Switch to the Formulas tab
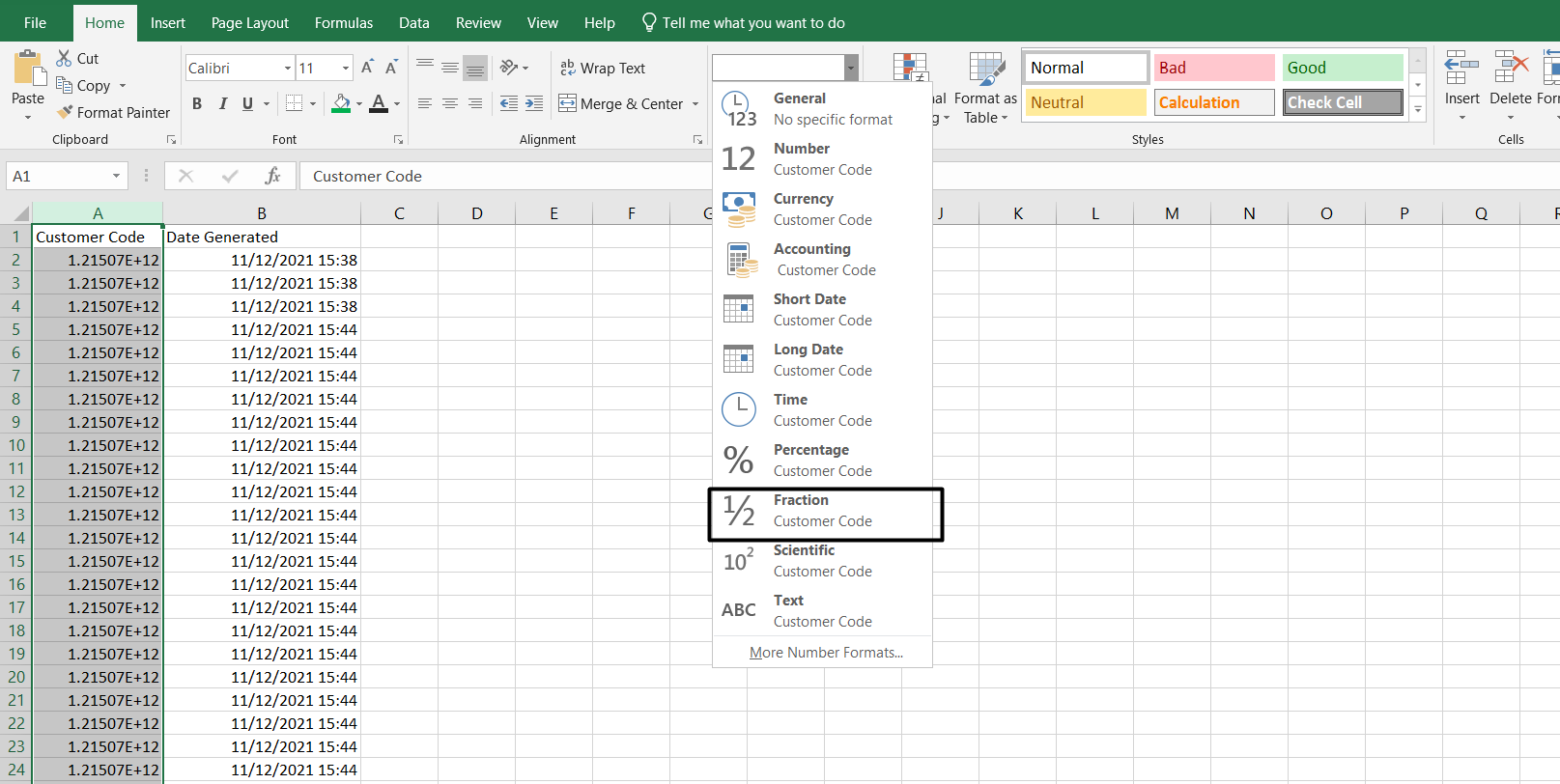1560x784 pixels. pyautogui.click(x=343, y=22)
